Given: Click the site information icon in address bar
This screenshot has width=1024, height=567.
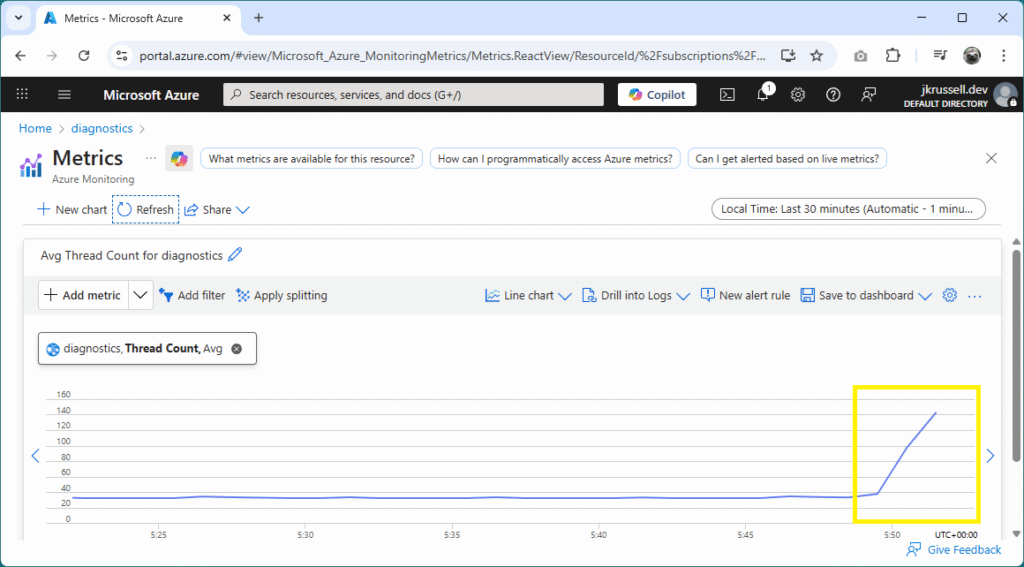Looking at the screenshot, I should pos(121,56).
